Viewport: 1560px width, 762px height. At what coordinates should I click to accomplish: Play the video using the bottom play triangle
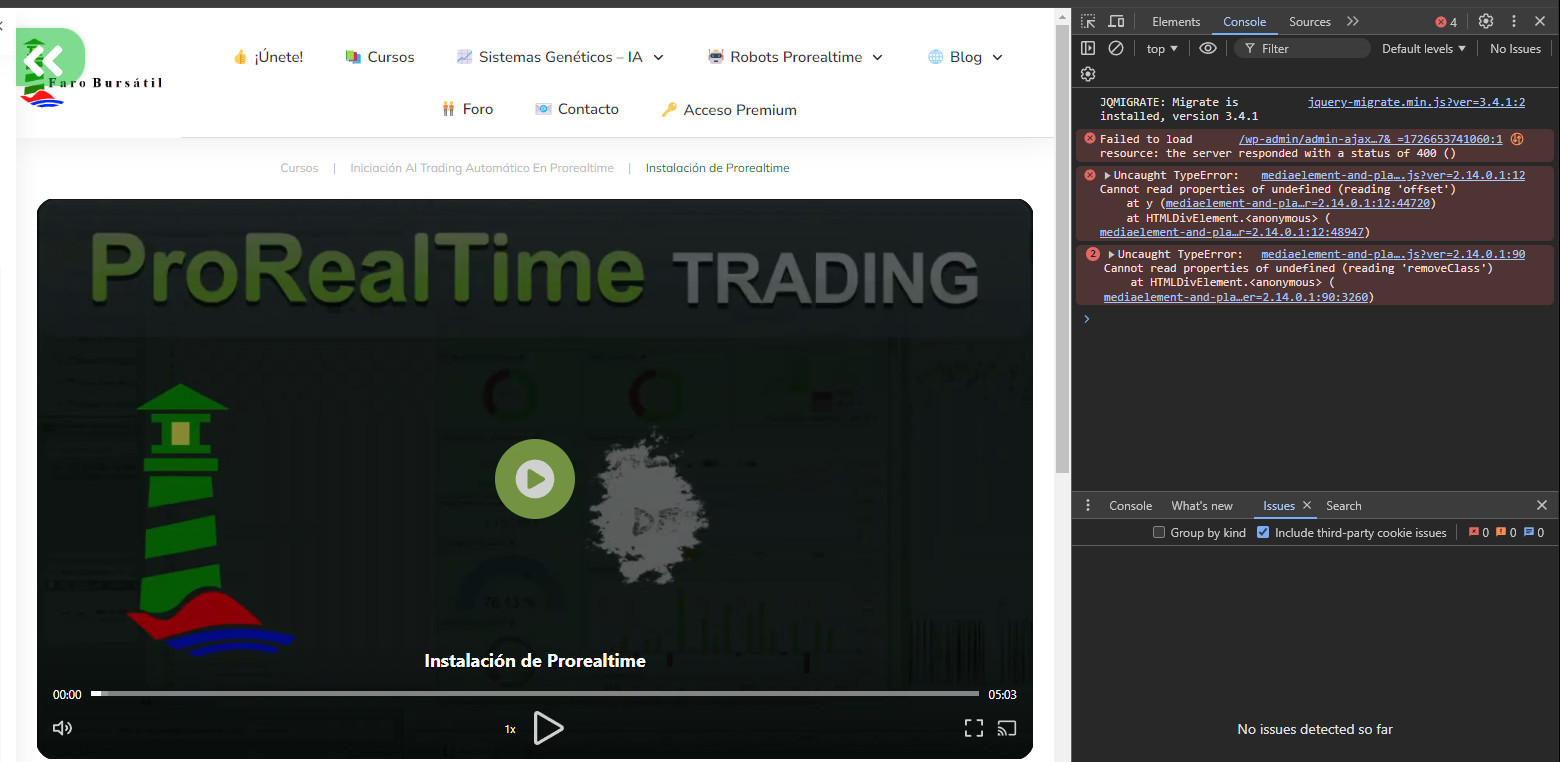click(548, 728)
